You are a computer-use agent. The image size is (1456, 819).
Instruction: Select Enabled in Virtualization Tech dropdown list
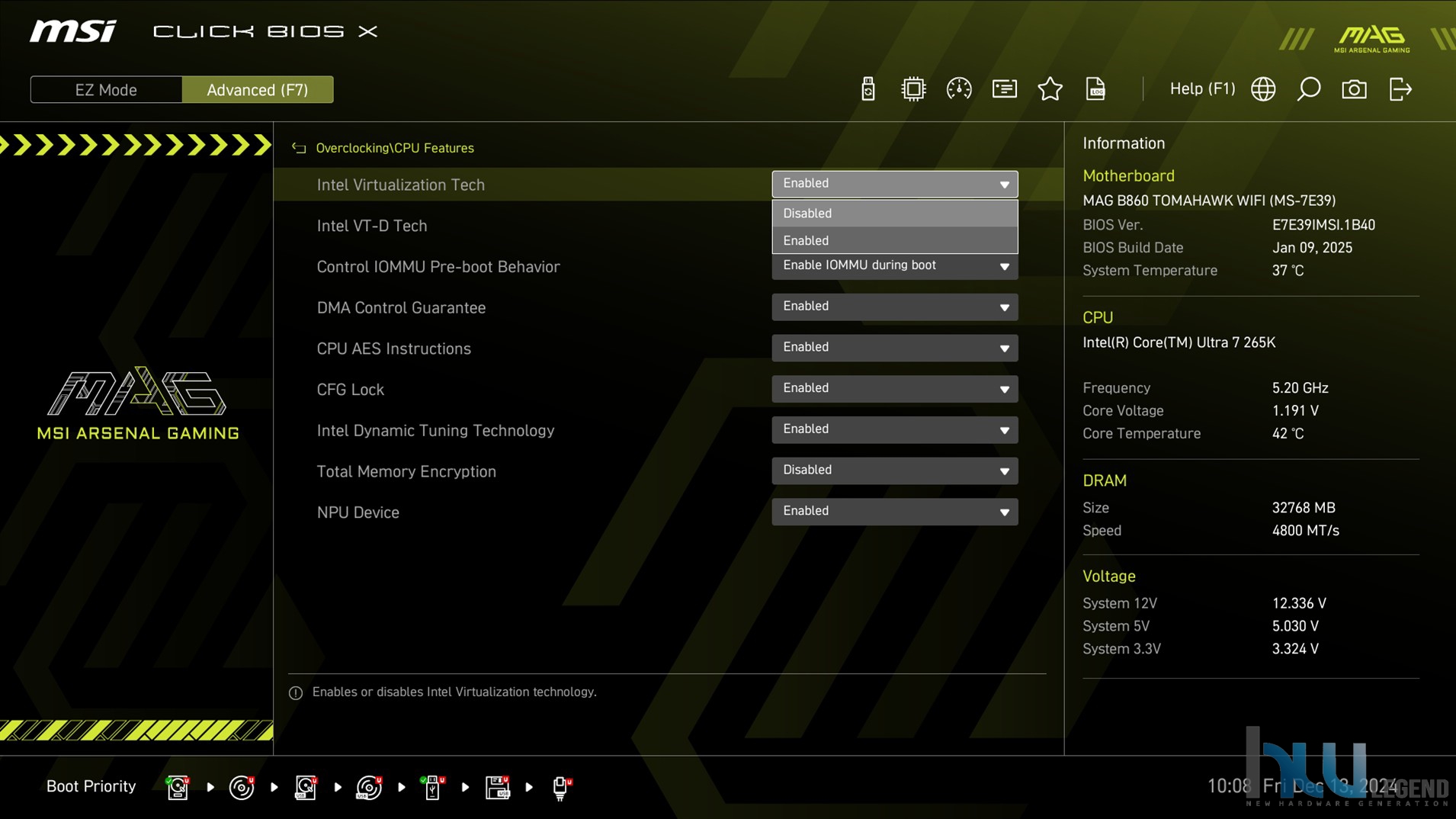894,240
